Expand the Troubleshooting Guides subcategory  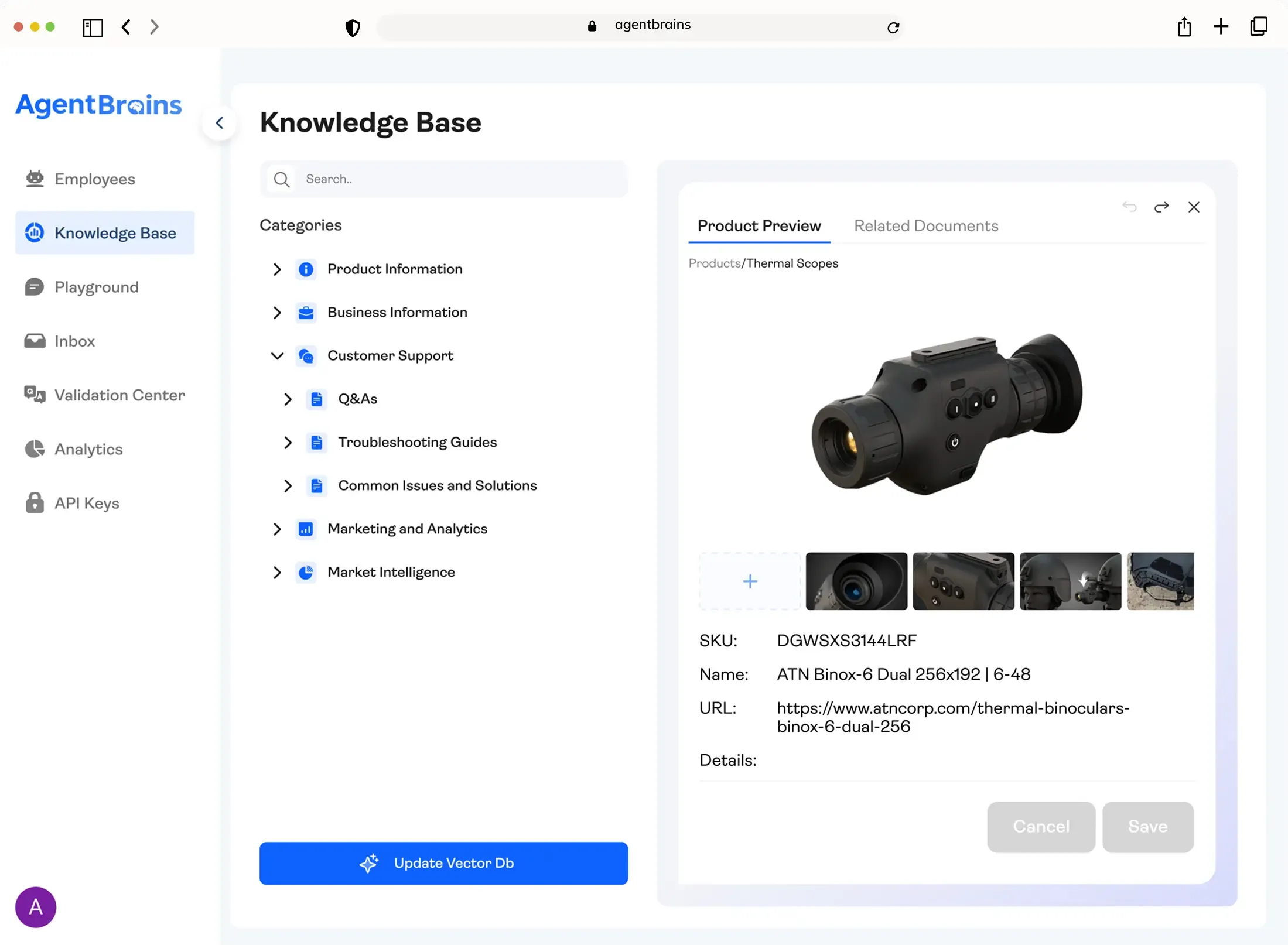(x=288, y=443)
